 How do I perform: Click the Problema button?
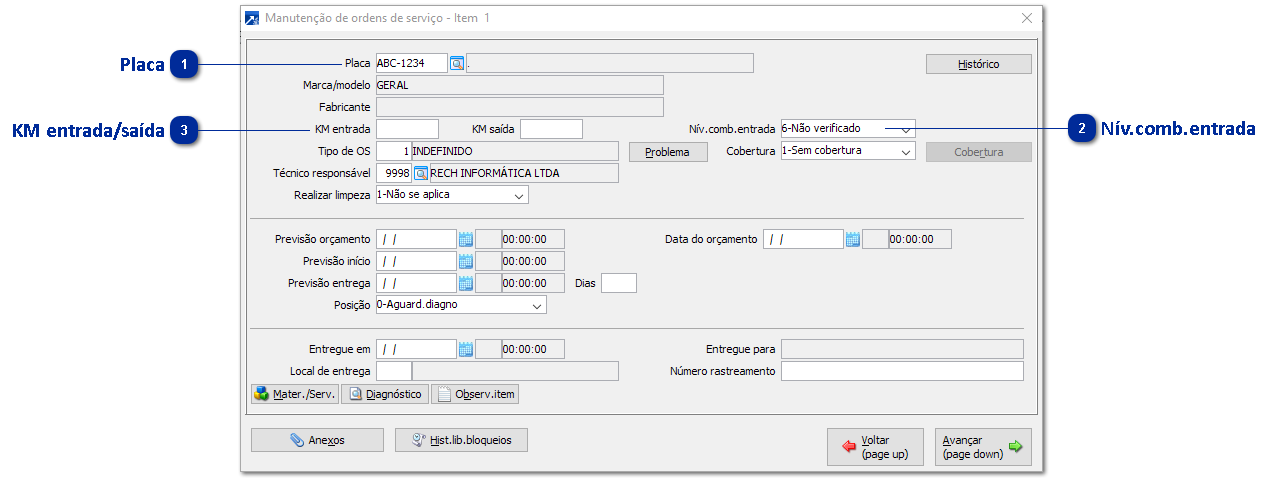click(x=667, y=152)
